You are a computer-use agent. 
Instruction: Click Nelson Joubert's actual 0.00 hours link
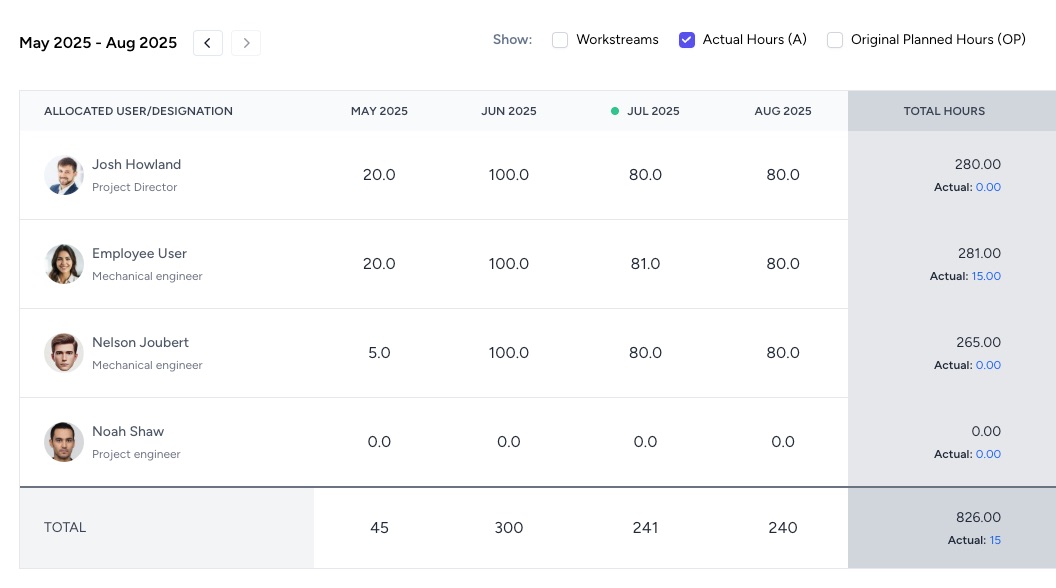(x=988, y=365)
